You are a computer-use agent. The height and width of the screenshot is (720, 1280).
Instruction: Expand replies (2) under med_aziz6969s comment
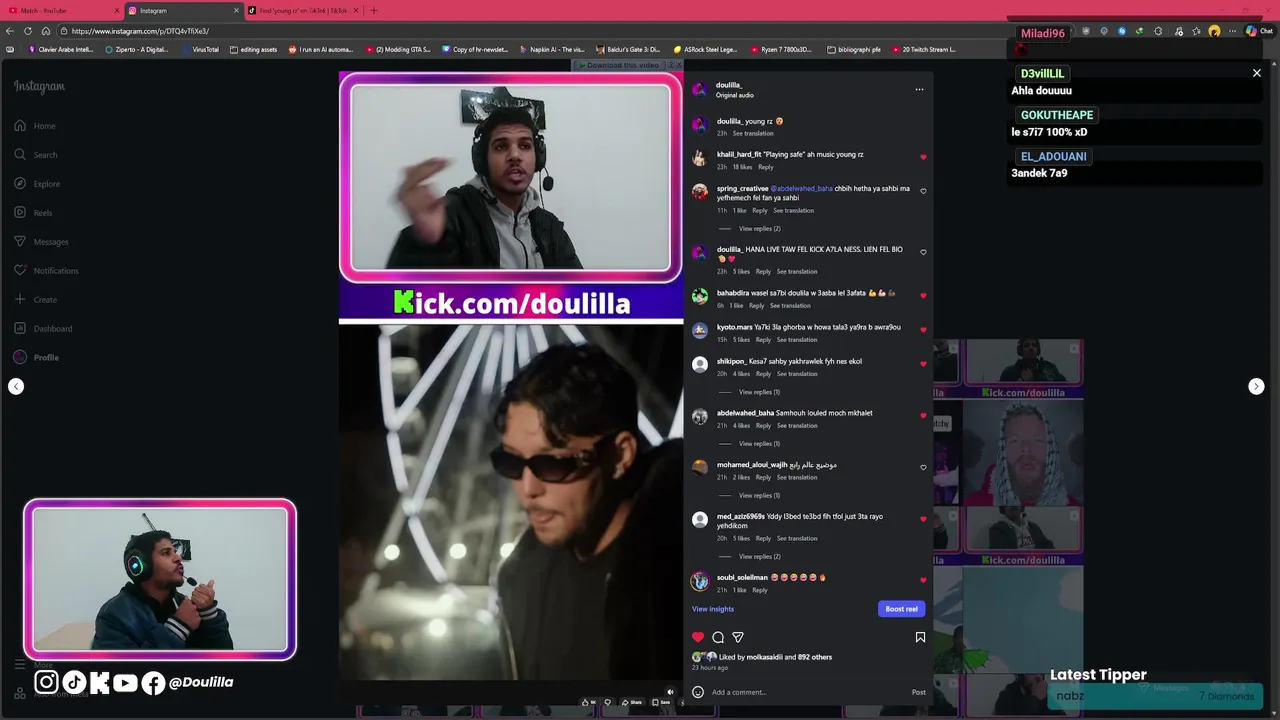[759, 557]
